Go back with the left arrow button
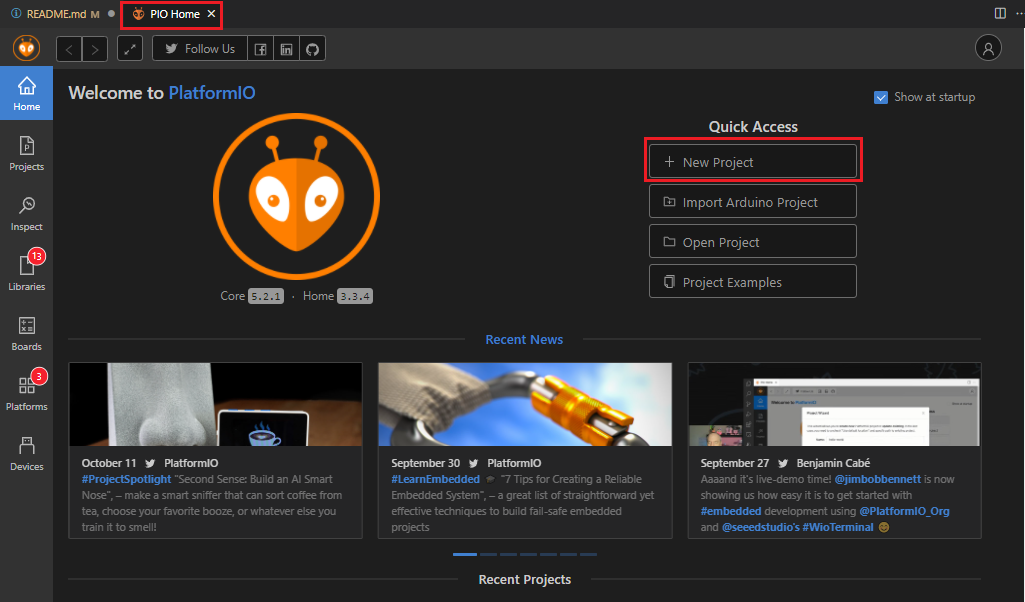1025x602 pixels. [x=69, y=49]
